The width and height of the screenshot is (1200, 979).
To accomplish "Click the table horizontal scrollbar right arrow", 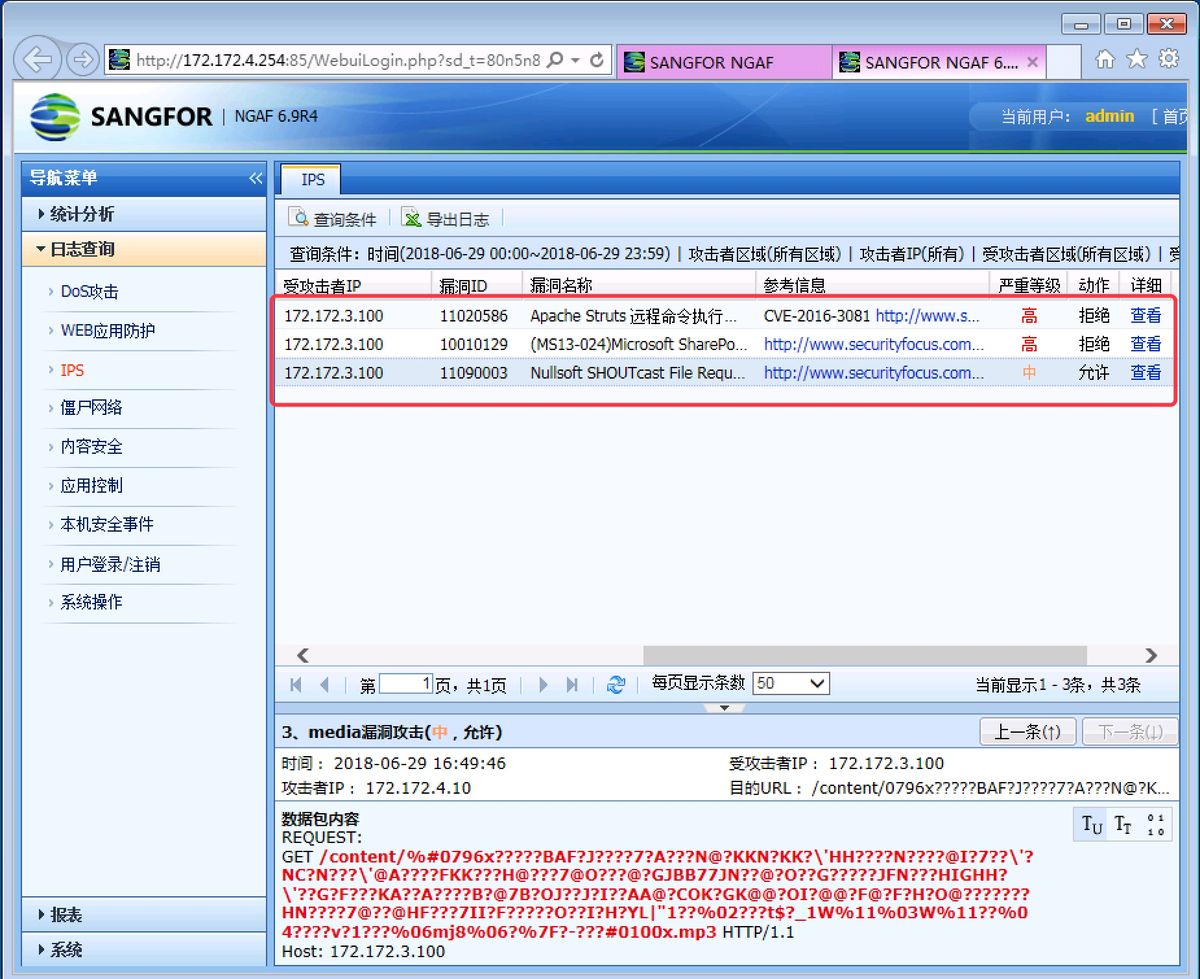I will 1151,656.
